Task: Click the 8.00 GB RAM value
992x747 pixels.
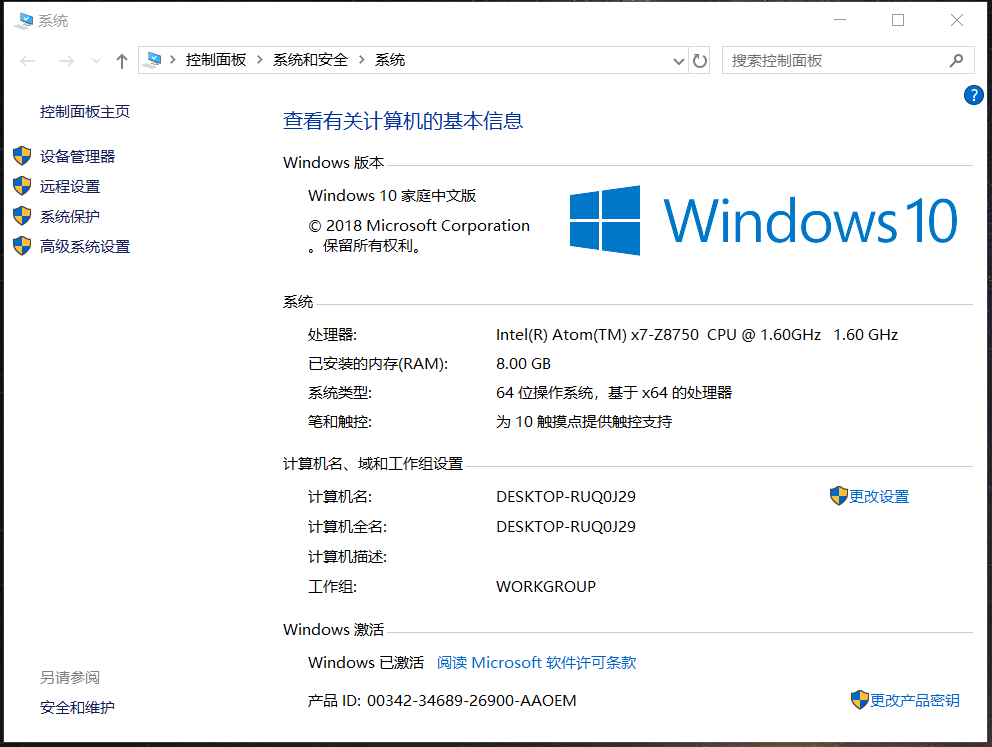Action: click(x=523, y=364)
